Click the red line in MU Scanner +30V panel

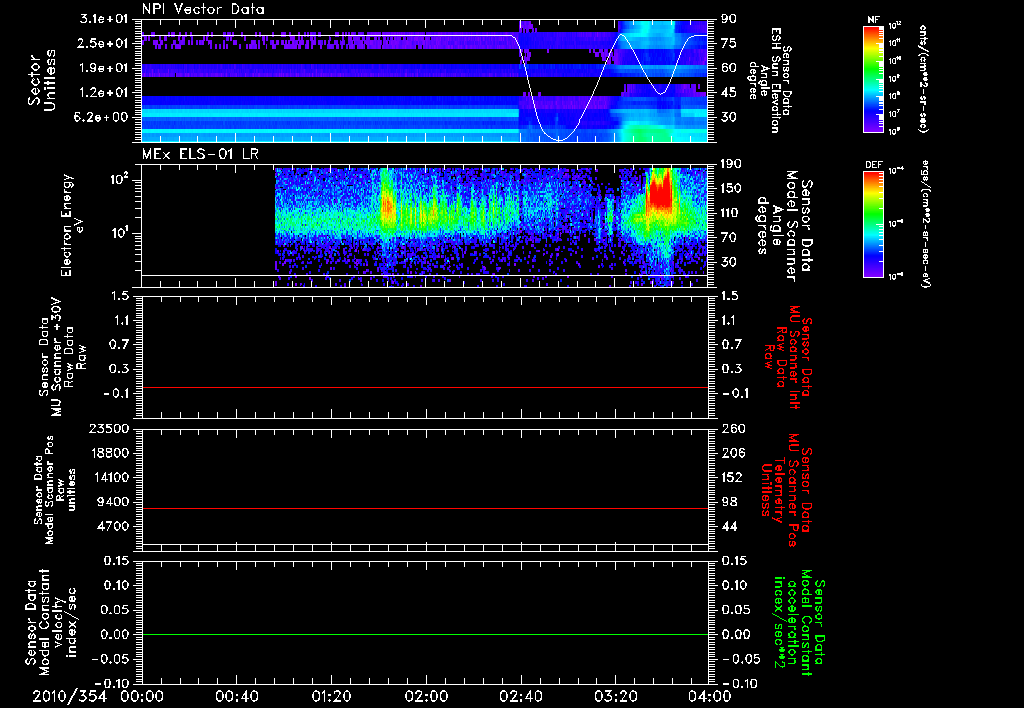(x=424, y=387)
